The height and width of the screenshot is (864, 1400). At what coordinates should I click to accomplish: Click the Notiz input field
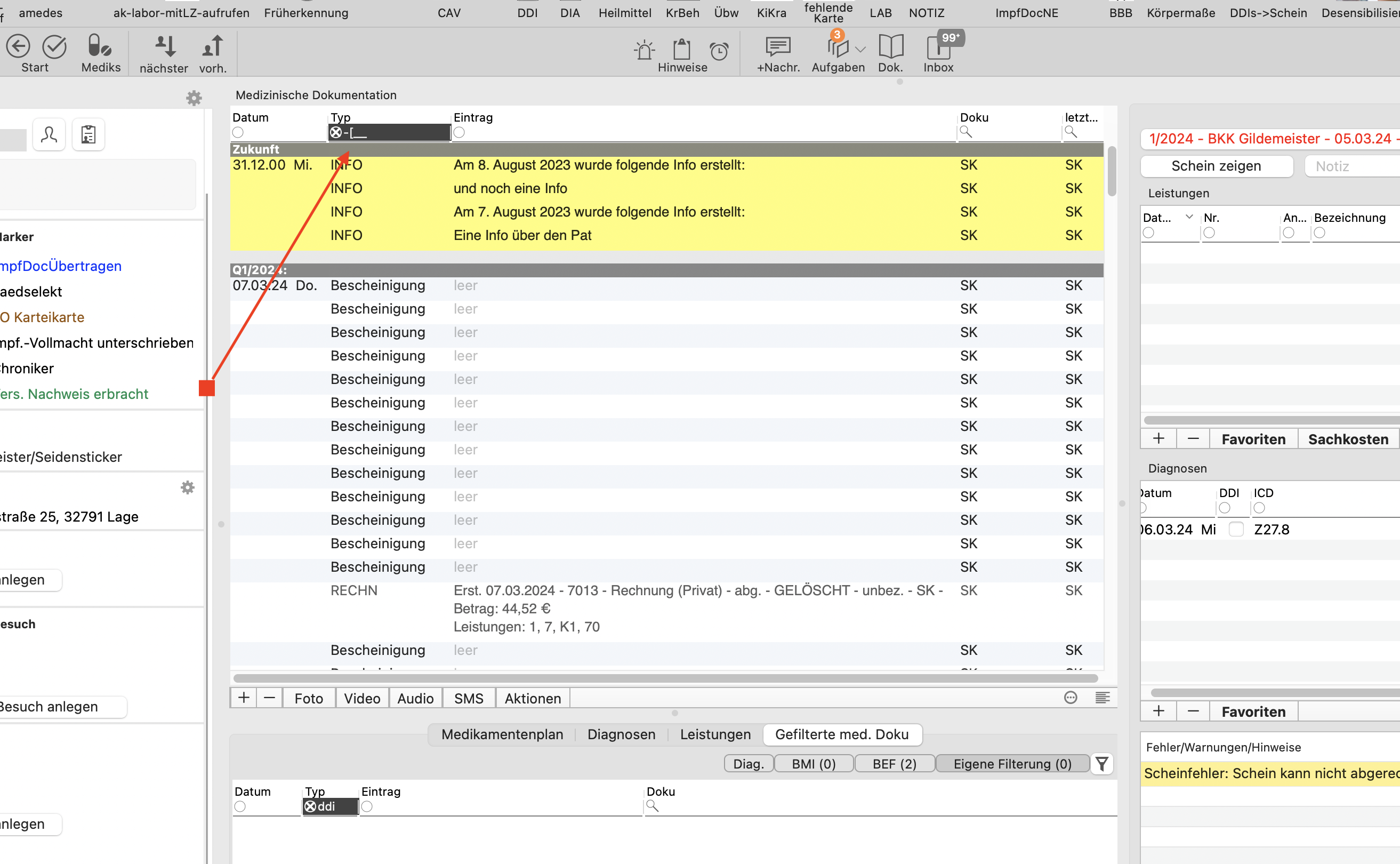tap(1353, 166)
